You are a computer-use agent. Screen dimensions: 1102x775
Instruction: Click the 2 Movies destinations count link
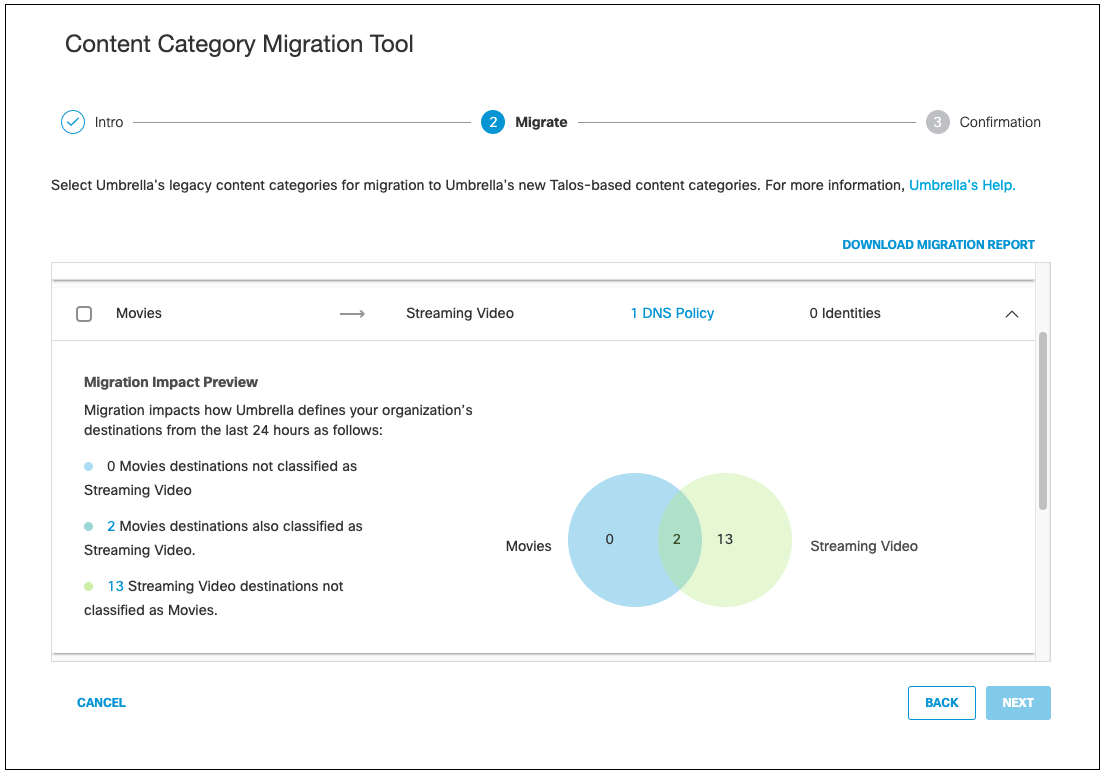pos(111,526)
